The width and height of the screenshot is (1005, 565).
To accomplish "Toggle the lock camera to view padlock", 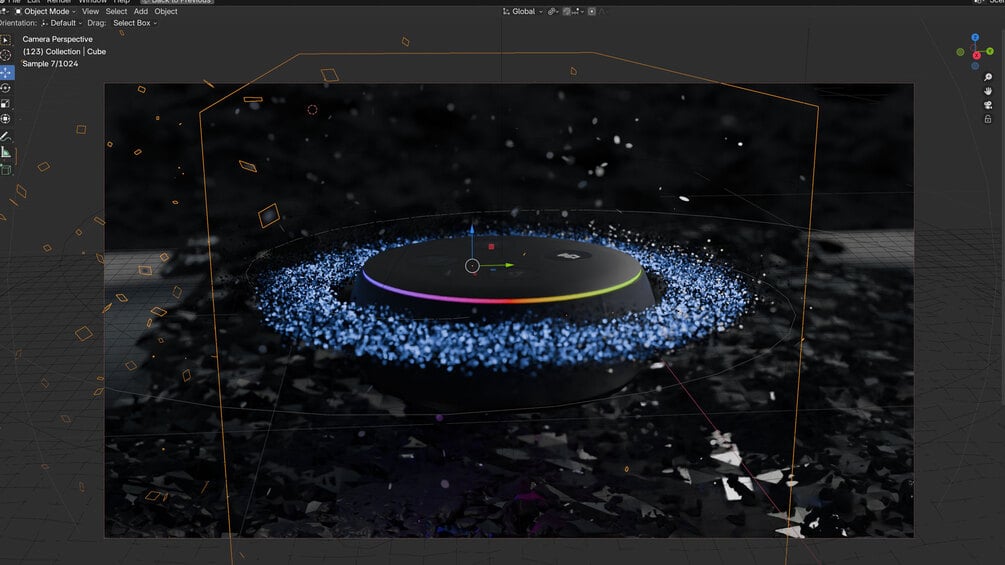I will (988, 119).
